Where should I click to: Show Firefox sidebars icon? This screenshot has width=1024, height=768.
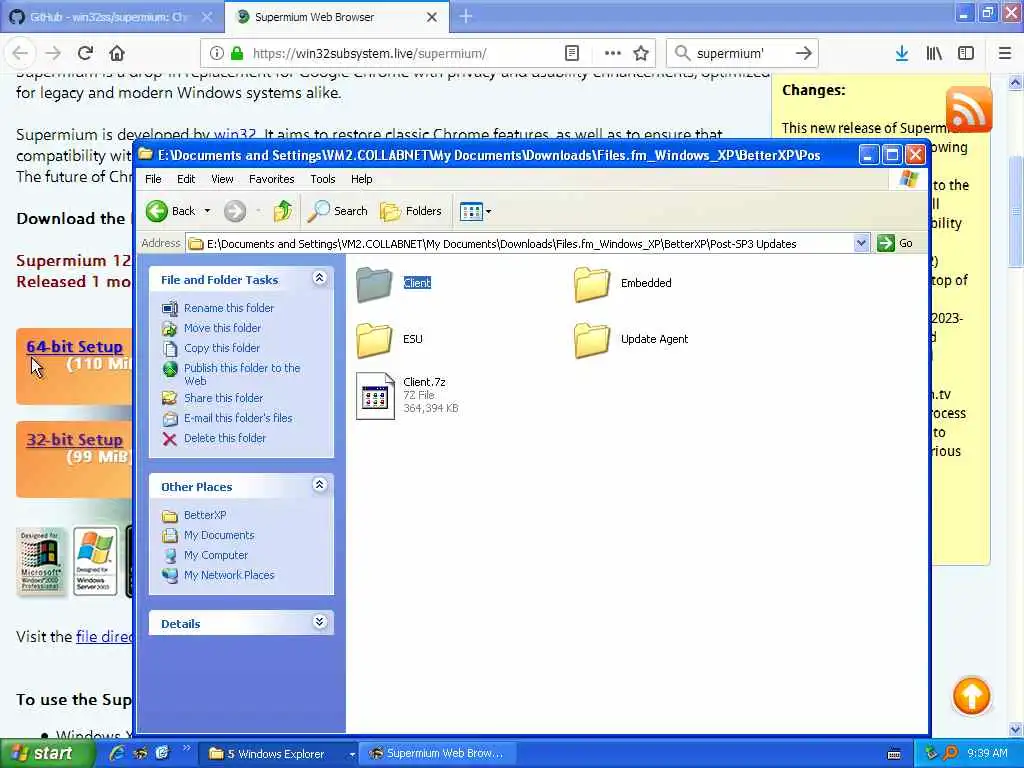(x=966, y=53)
